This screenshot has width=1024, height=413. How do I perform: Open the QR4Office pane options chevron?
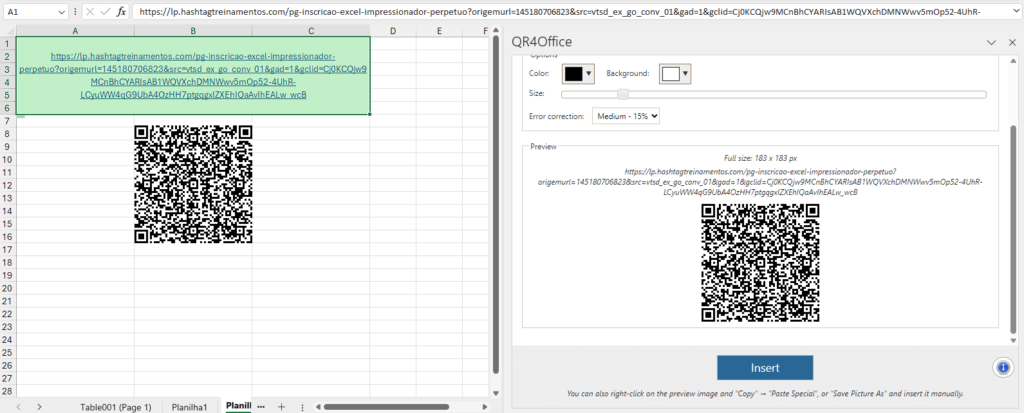(991, 42)
